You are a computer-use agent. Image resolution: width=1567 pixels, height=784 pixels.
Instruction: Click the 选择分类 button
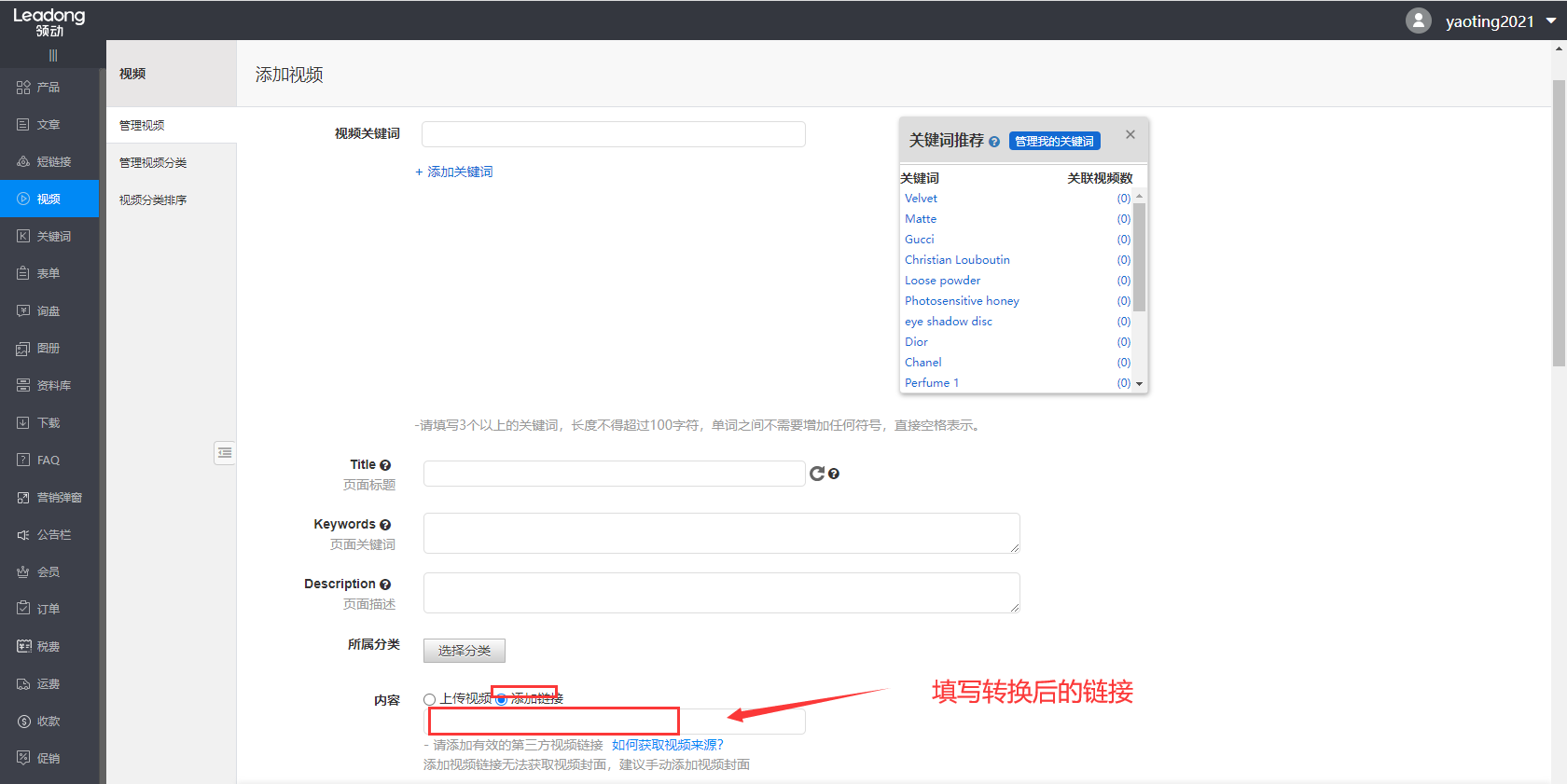(464, 651)
